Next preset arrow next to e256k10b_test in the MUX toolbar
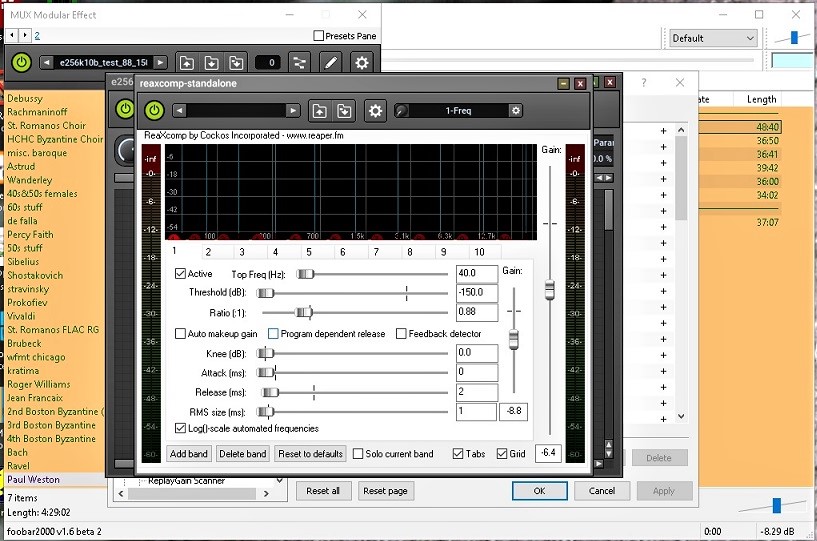The image size is (817, 541). [160, 63]
